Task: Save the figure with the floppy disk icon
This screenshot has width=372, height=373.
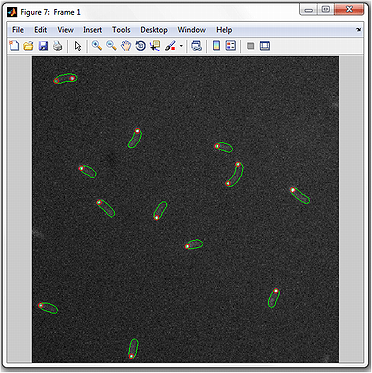Action: tap(43, 46)
